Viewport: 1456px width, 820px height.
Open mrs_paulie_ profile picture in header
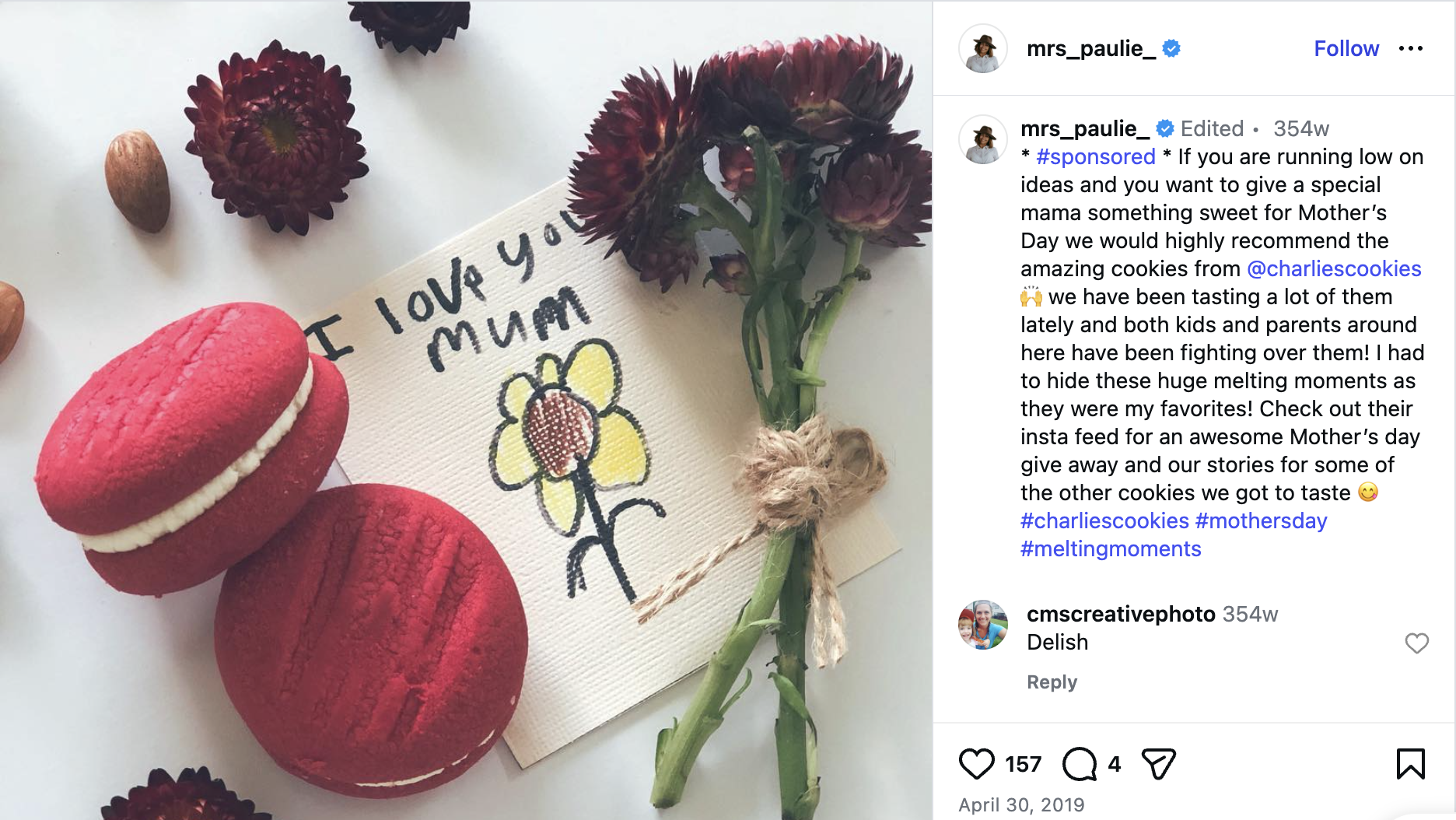tap(983, 48)
